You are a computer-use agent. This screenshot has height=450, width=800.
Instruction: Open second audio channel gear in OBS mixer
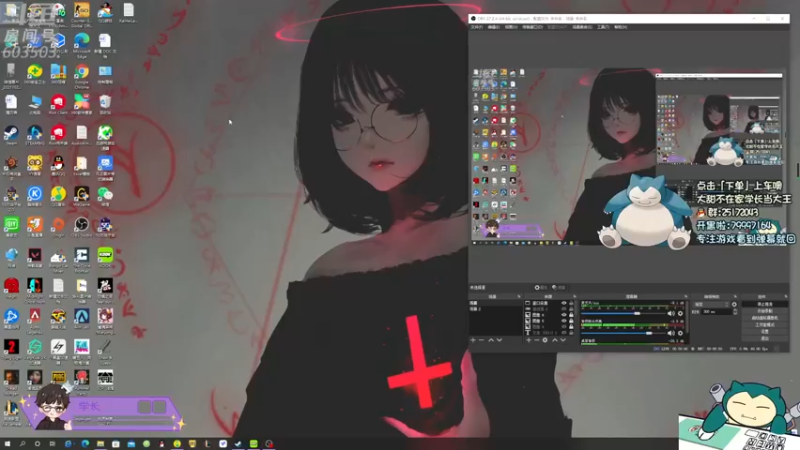[680, 333]
